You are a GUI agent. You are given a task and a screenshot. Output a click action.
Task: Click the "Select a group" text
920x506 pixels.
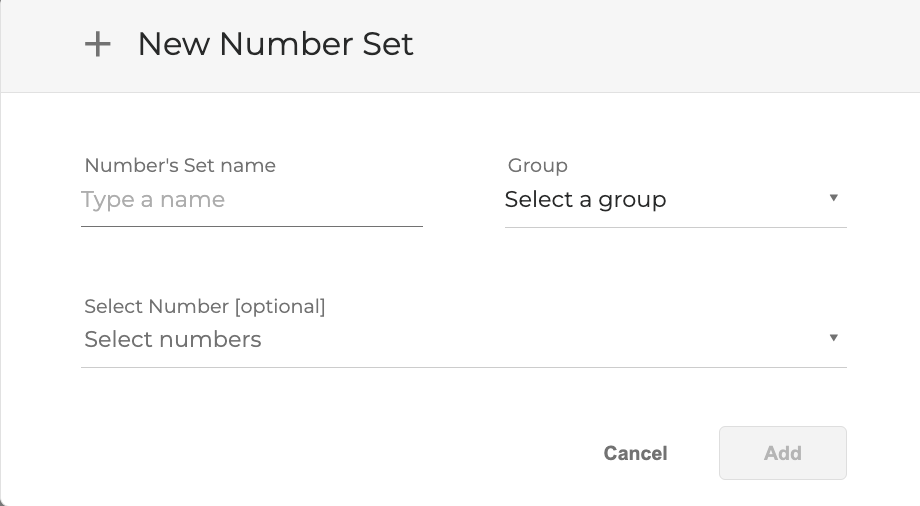pyautogui.click(x=585, y=200)
